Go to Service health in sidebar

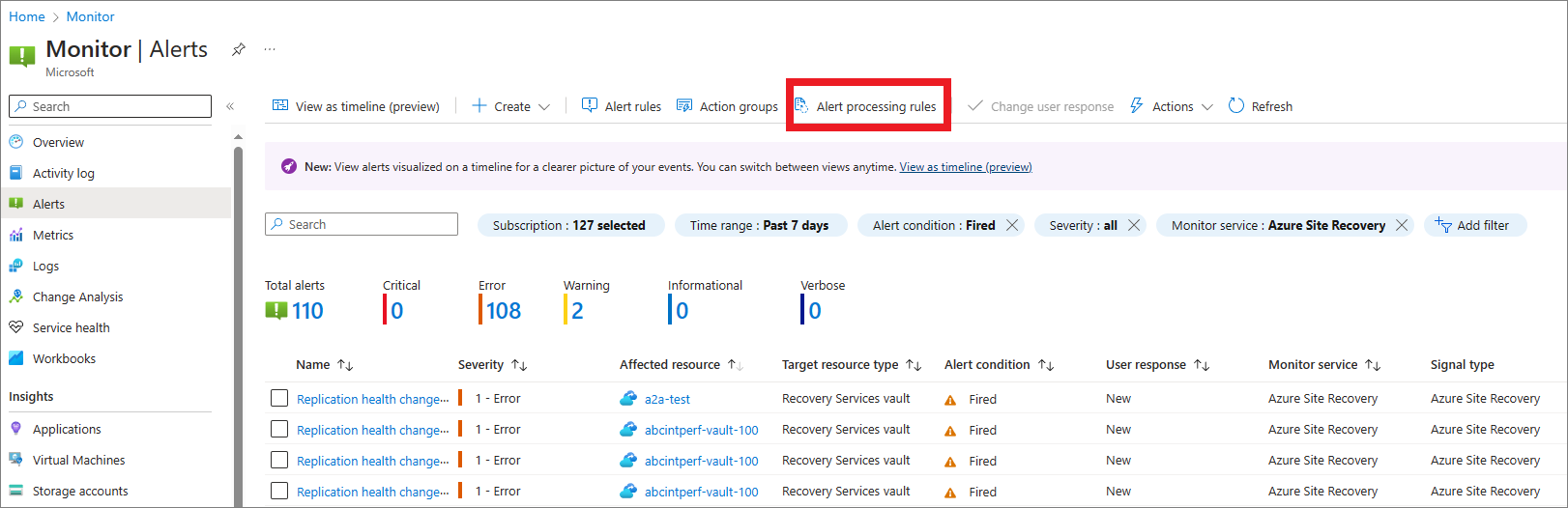pos(71,327)
